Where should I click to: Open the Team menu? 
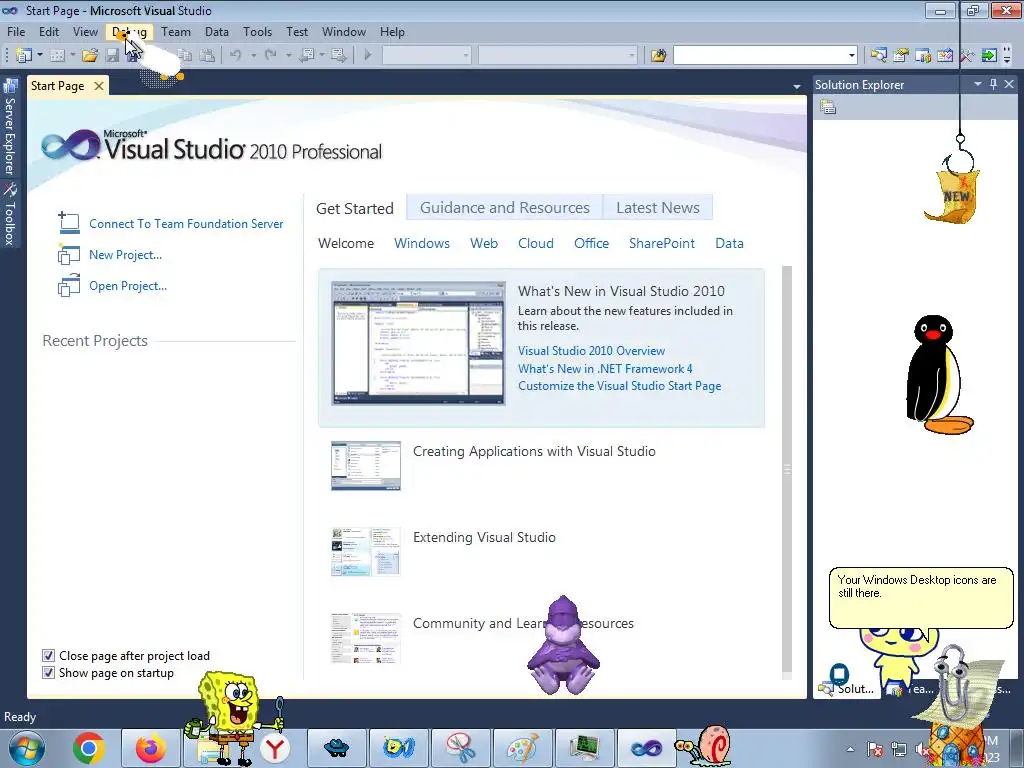click(x=176, y=31)
